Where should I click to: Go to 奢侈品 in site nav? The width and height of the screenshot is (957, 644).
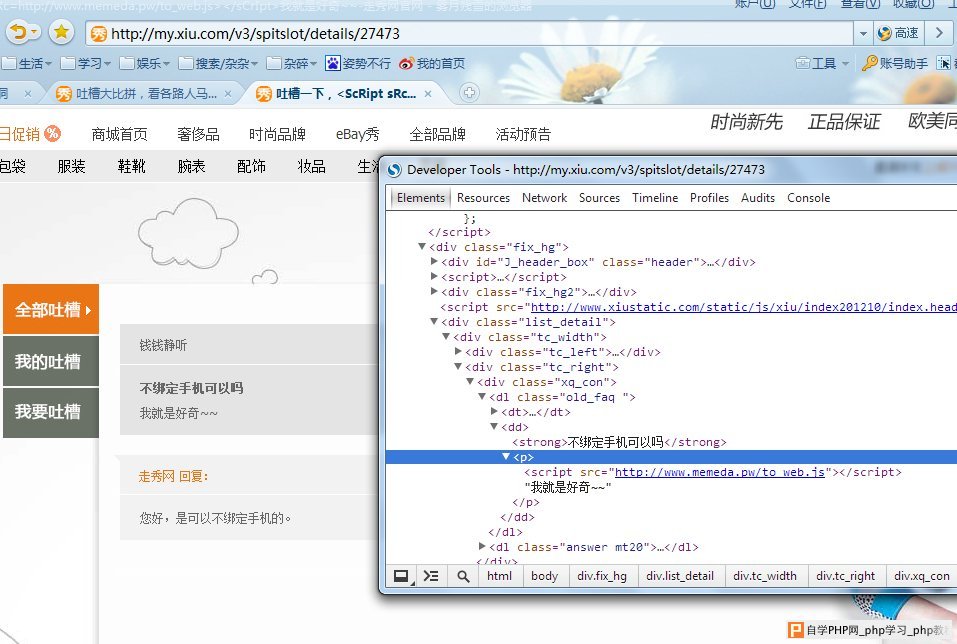point(198,134)
